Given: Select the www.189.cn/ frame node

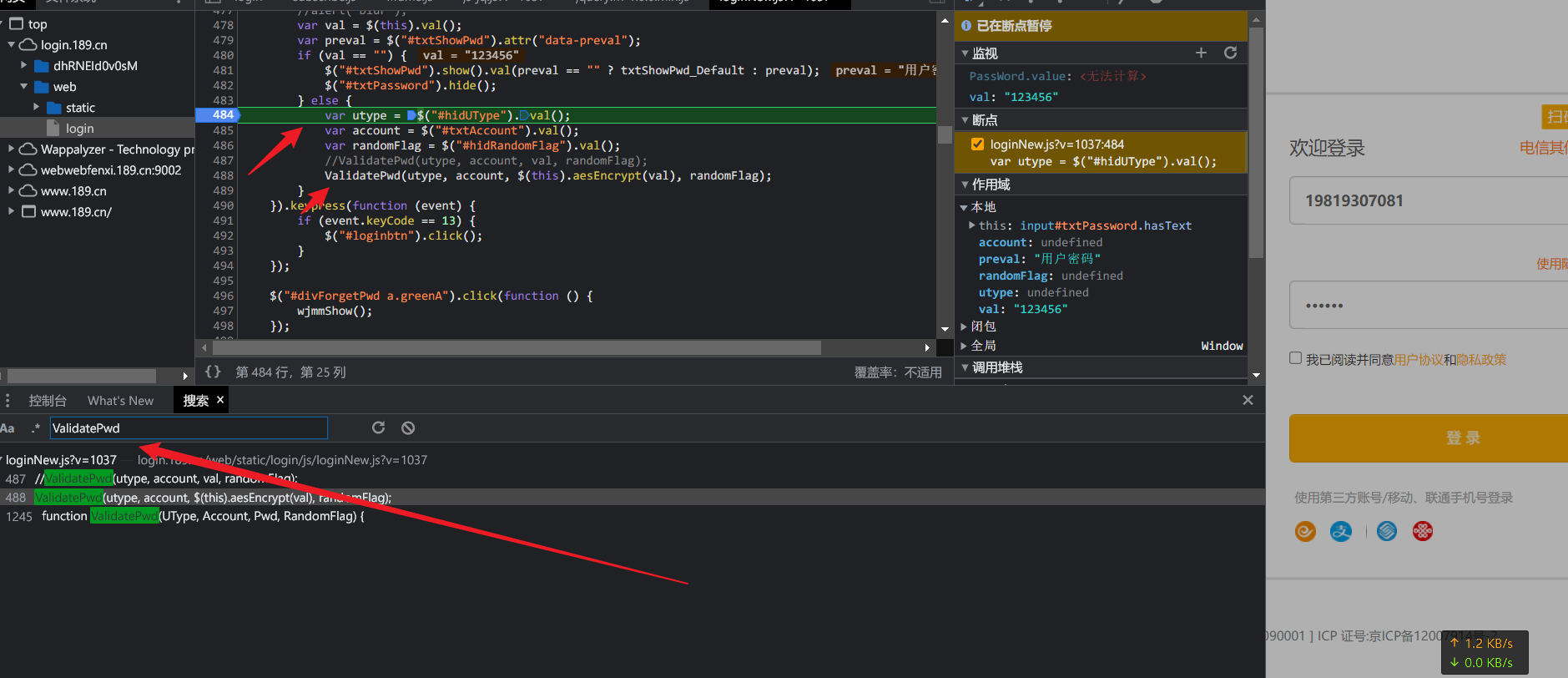Looking at the screenshot, I should 76,212.
